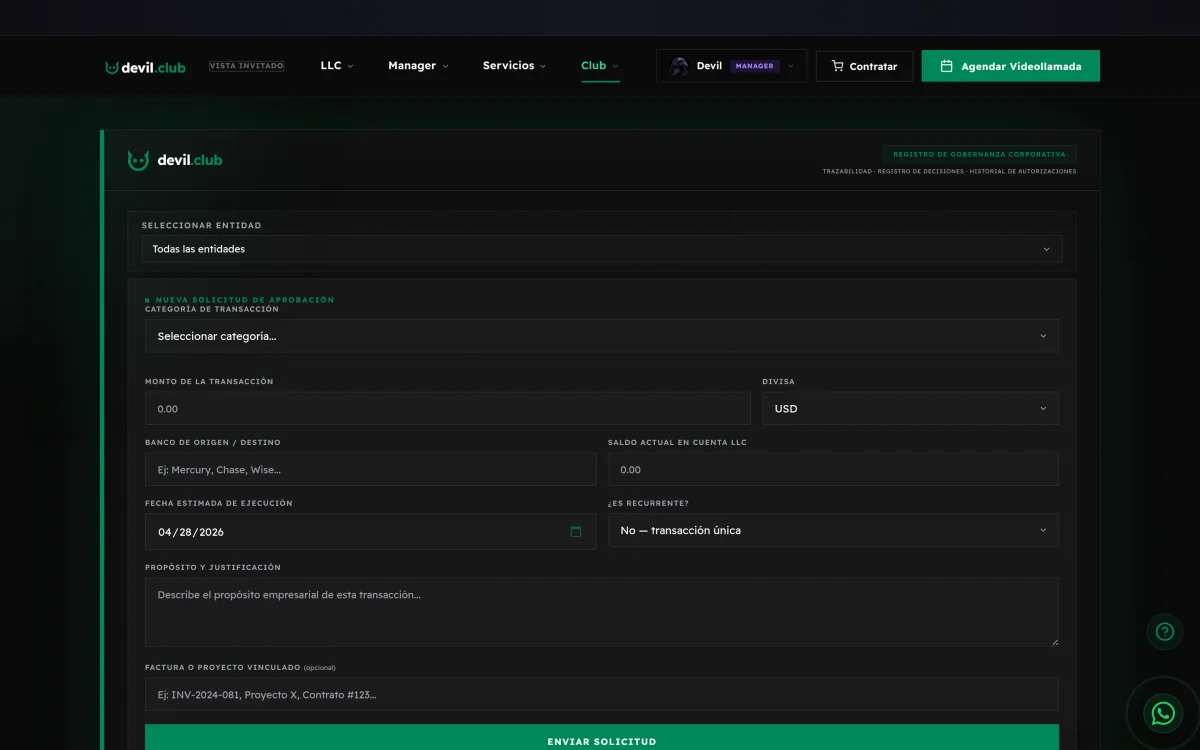Open date picker calendar icon
The image size is (1200, 750).
[x=576, y=531]
